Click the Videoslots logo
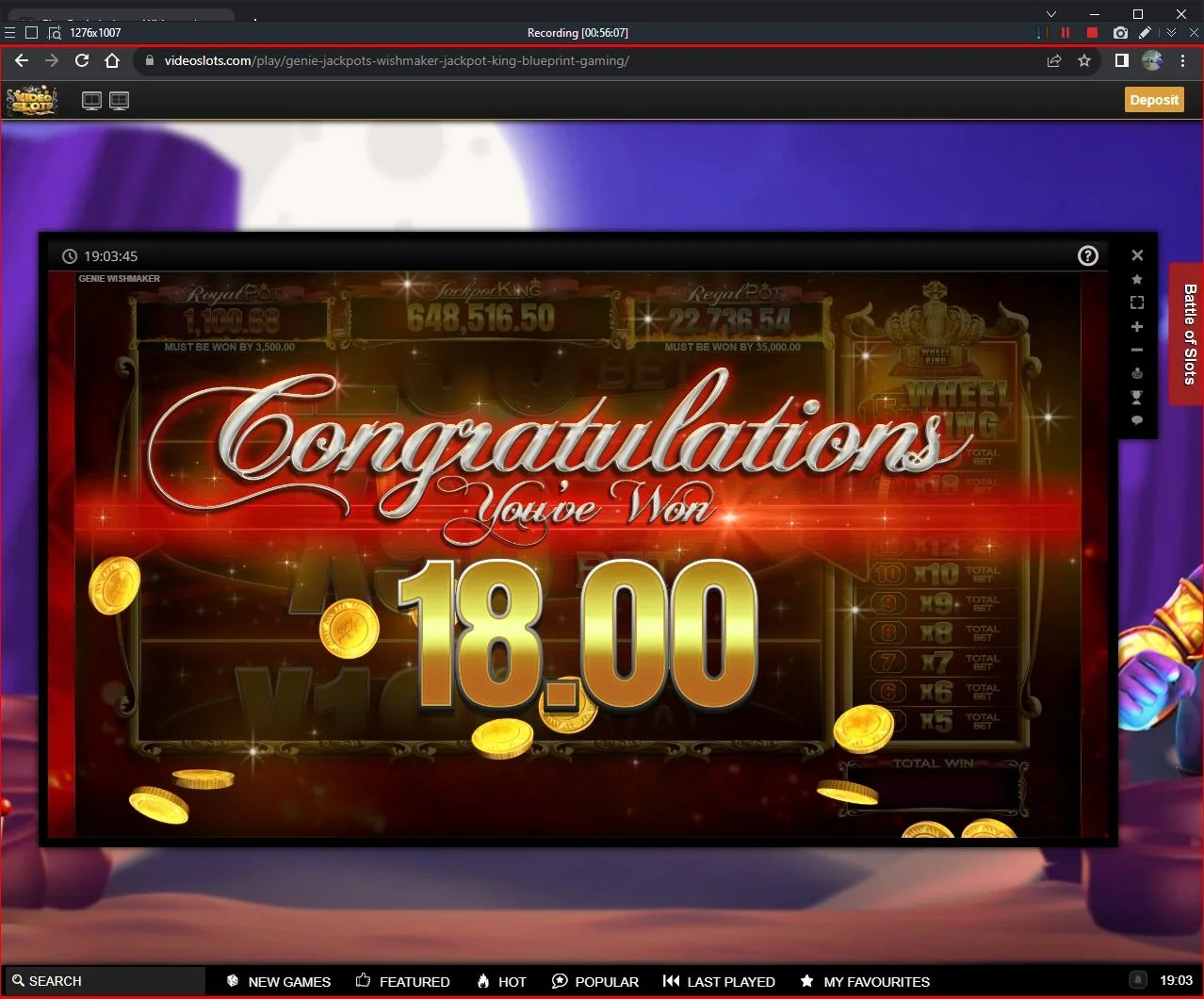 pos(32,100)
